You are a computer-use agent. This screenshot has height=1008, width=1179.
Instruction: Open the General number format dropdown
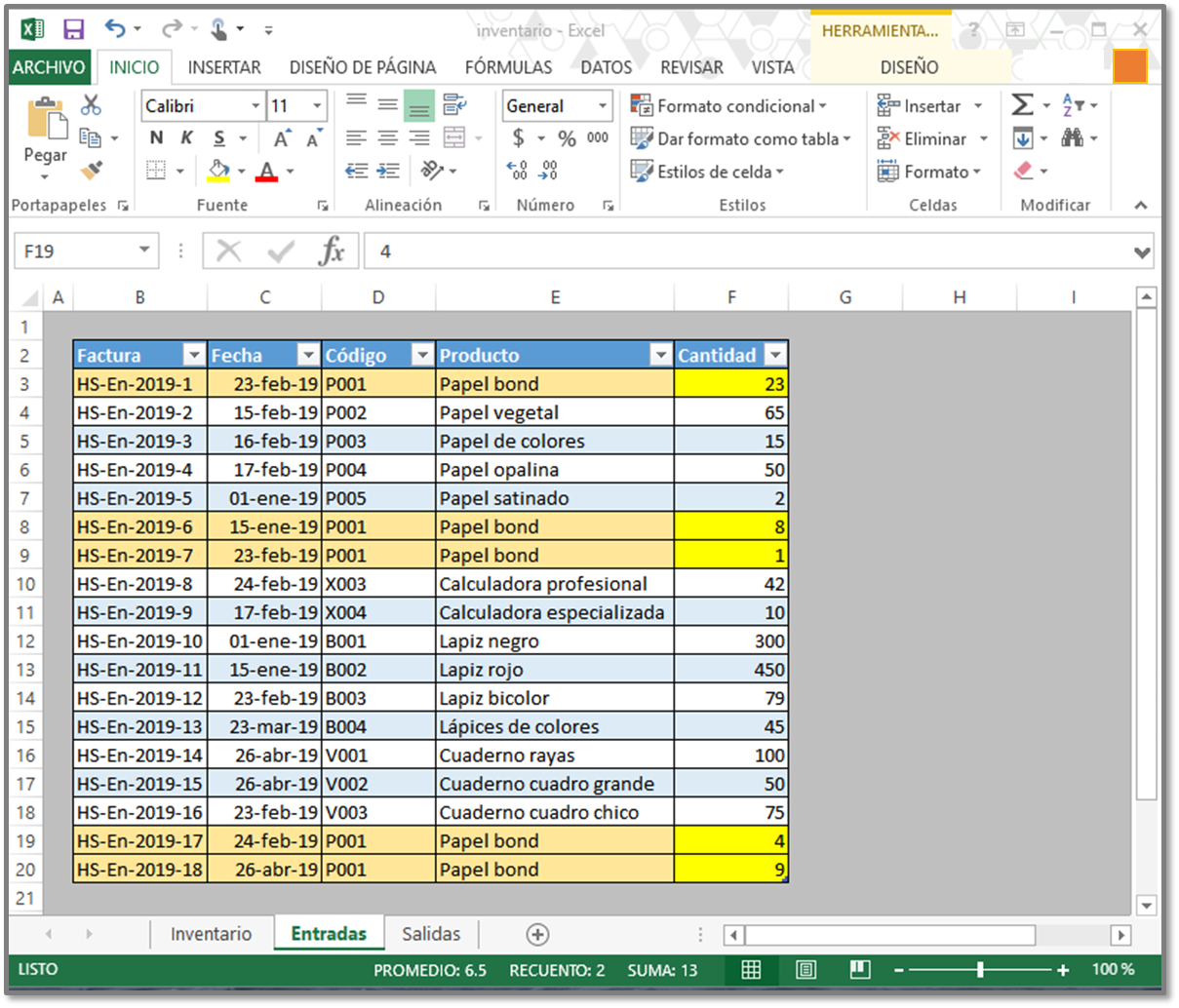pos(603,106)
